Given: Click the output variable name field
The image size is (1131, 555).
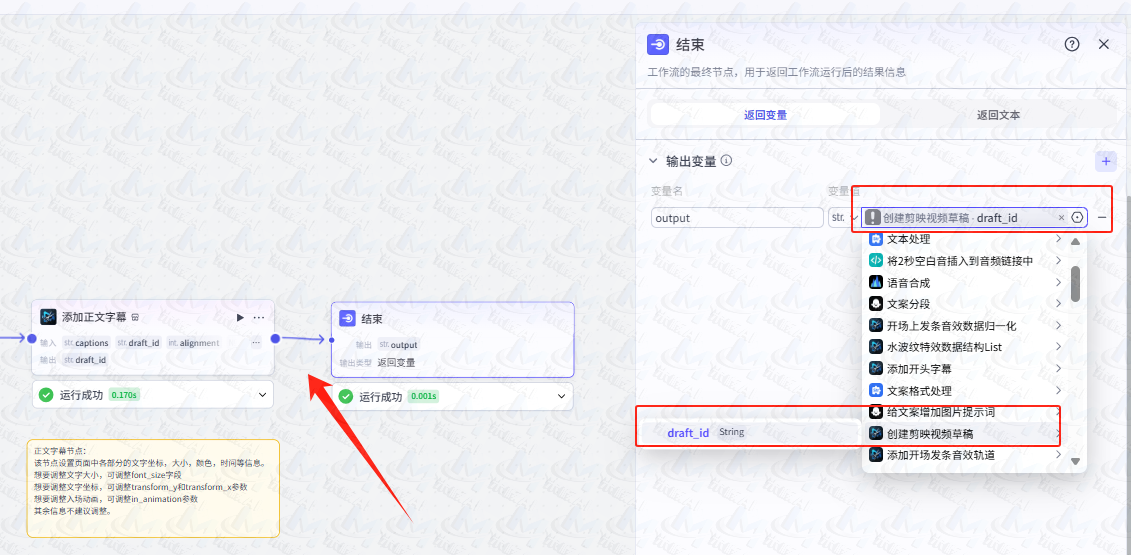Looking at the screenshot, I should pos(737,217).
